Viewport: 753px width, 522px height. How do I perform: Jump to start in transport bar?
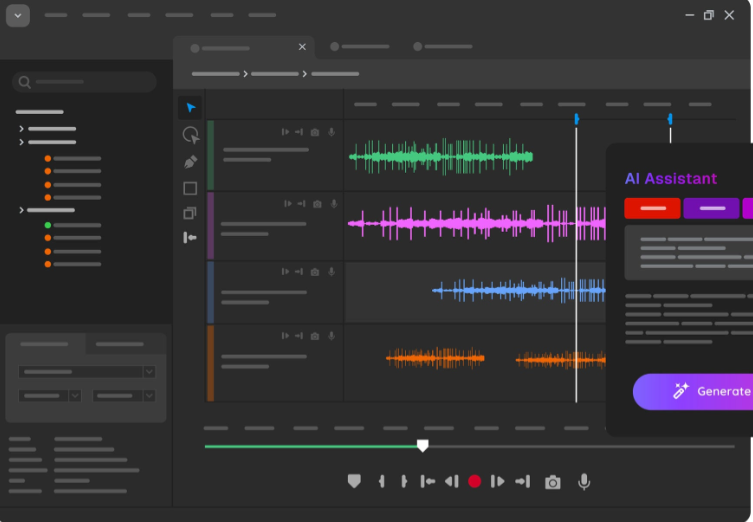click(x=427, y=481)
